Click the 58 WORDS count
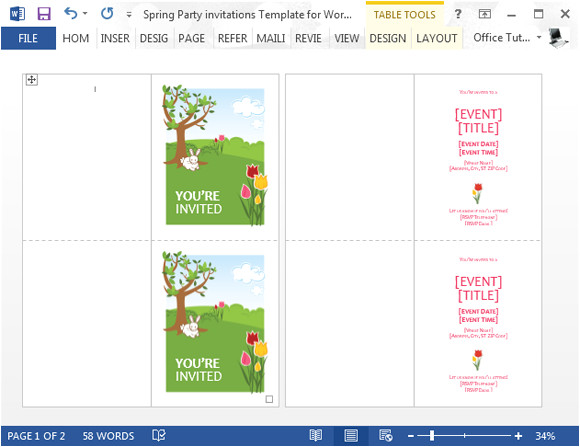 108,436
